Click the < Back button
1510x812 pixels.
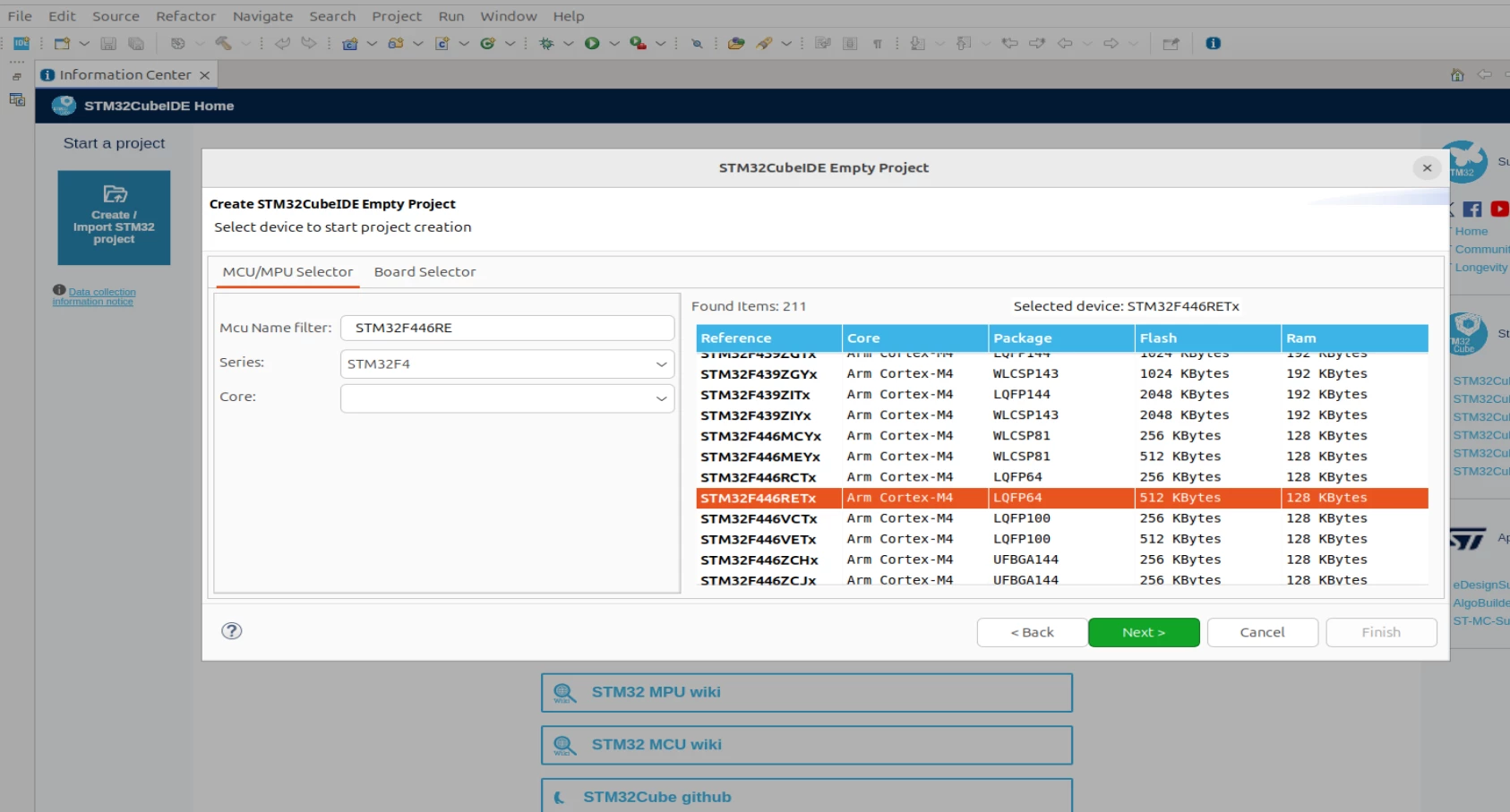point(1032,632)
